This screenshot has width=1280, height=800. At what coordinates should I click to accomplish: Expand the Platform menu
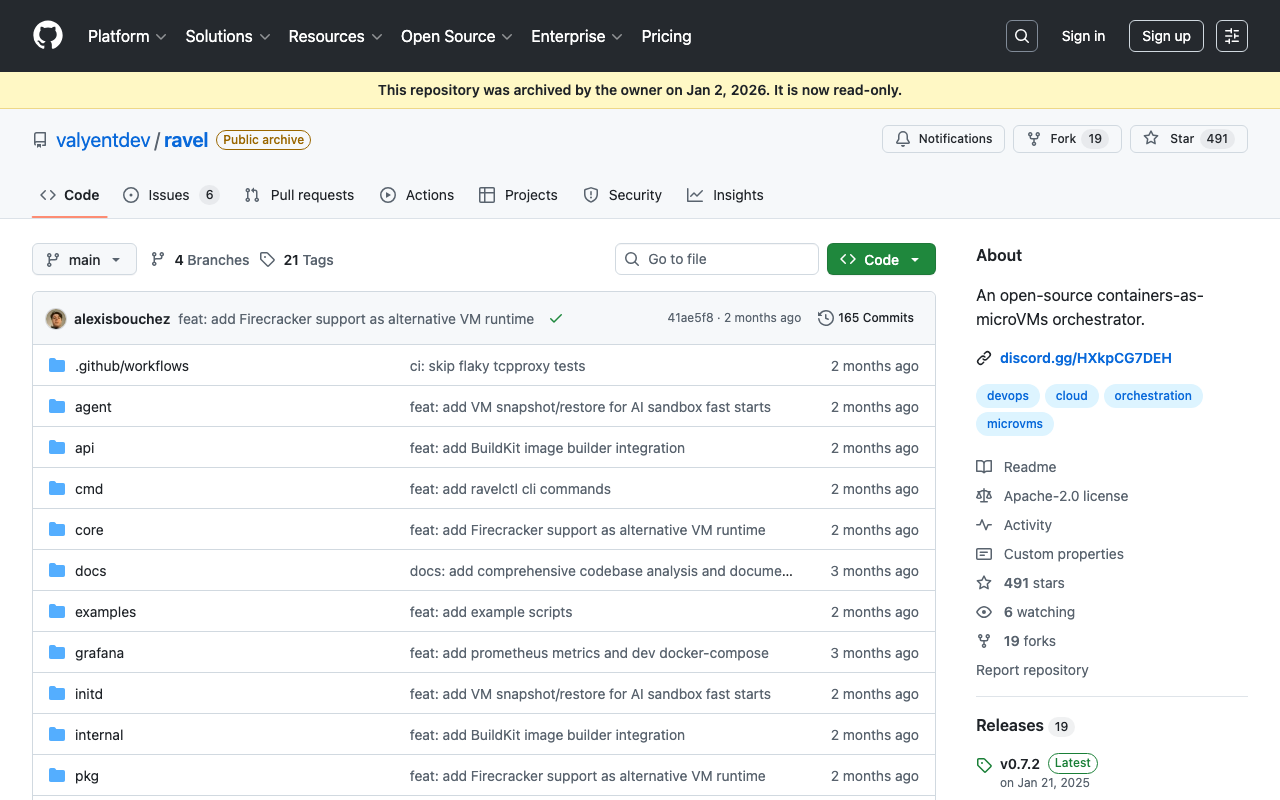pyautogui.click(x=127, y=36)
